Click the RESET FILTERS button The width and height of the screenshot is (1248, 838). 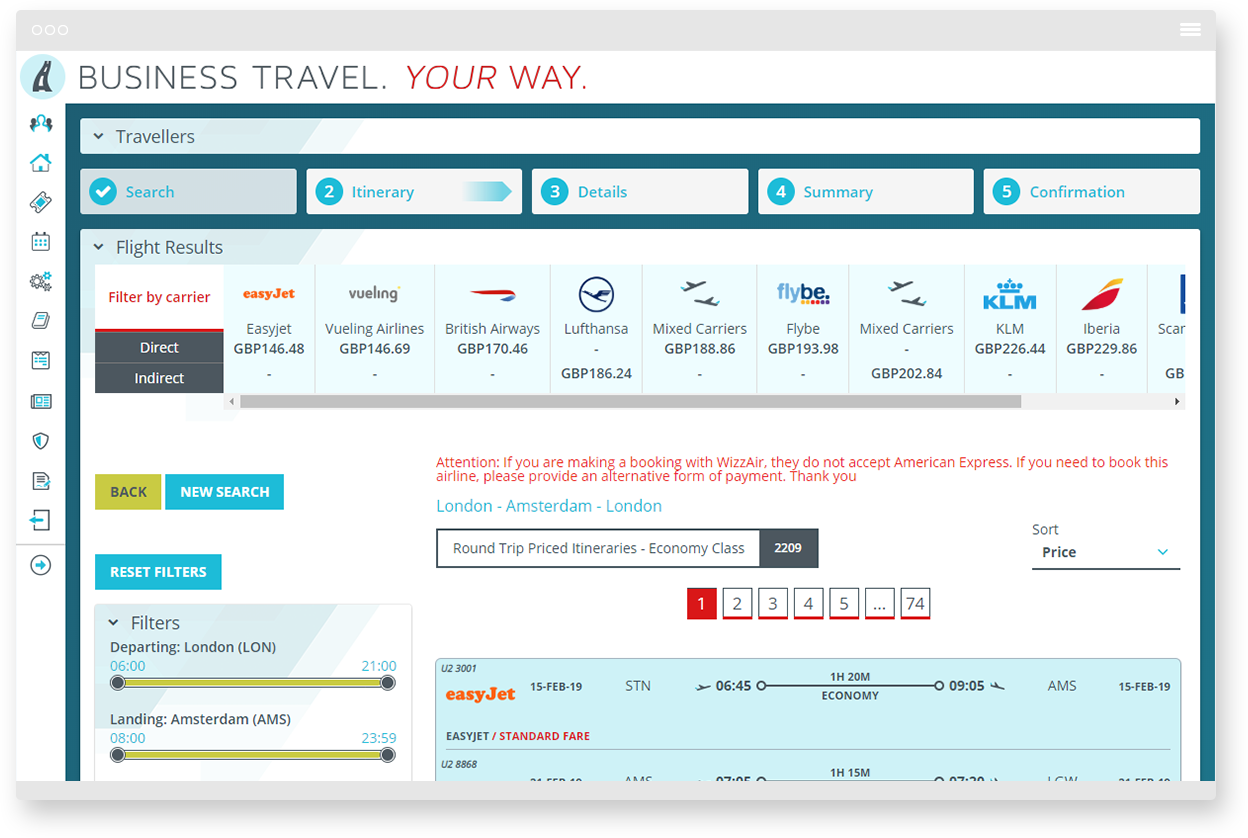click(x=158, y=572)
